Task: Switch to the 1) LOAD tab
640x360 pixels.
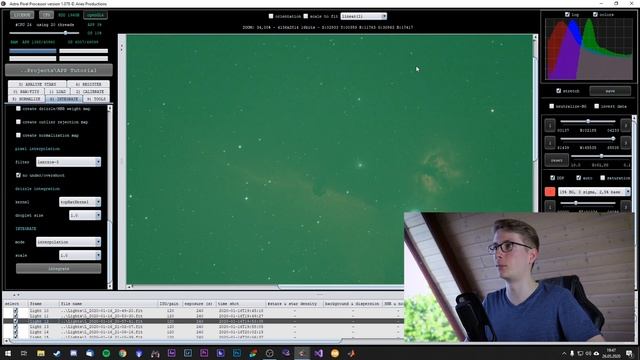Action: tap(57, 91)
